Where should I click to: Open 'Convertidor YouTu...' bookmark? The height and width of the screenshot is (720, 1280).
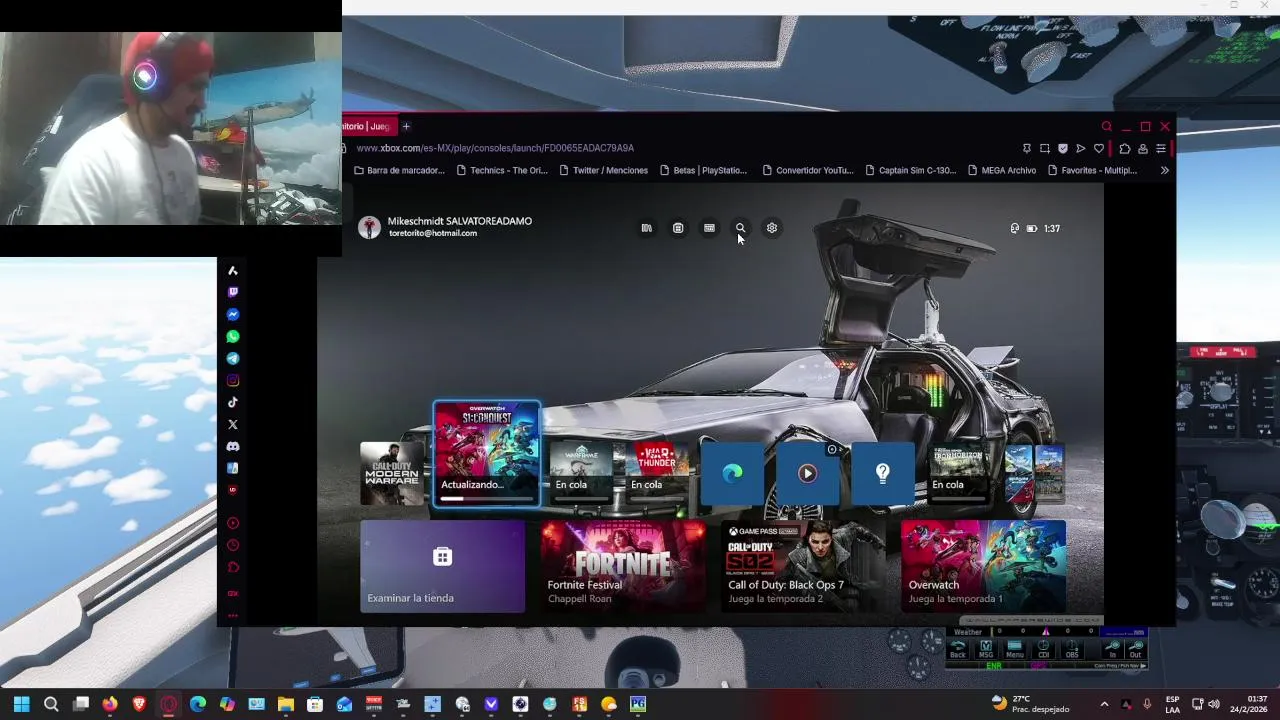(808, 170)
